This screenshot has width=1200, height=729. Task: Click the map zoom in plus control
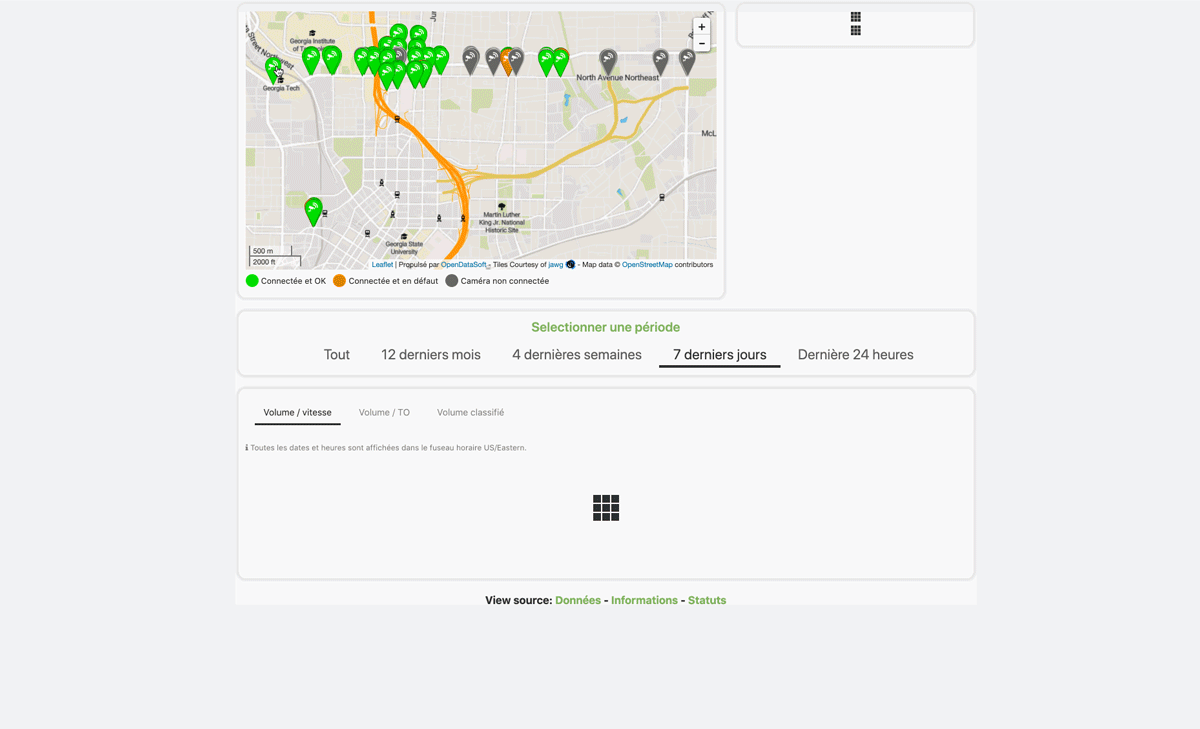[x=701, y=26]
